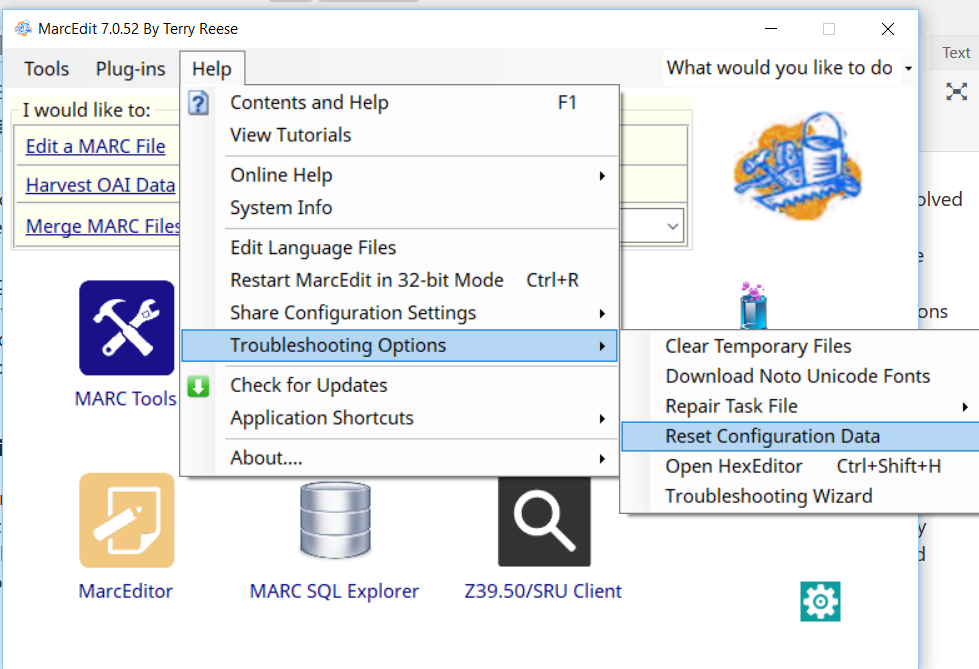Viewport: 979px width, 669px height.
Task: Choose View Tutorials
Action: [x=400, y=135]
